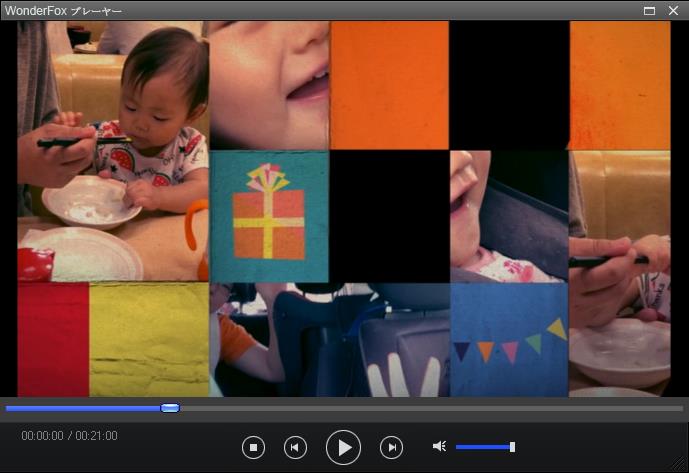Skip to the next track
Screen dimensions: 689x473
click(392, 448)
